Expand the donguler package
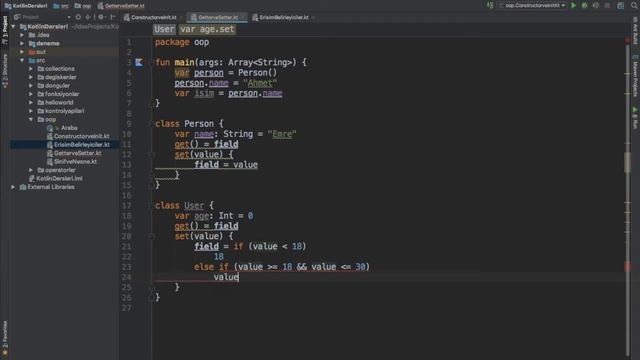Viewport: 640px width, 360px height. coord(31,86)
